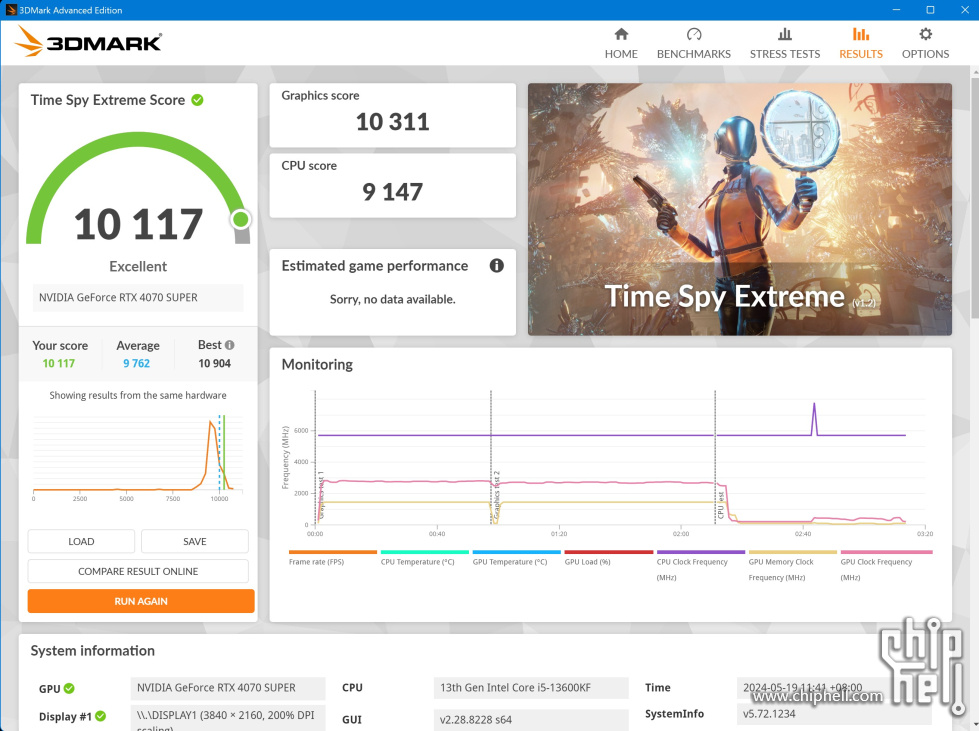Toggle GPU Clock Frequency legend swatch
This screenshot has width=979, height=731.
pyautogui.click(x=887, y=552)
